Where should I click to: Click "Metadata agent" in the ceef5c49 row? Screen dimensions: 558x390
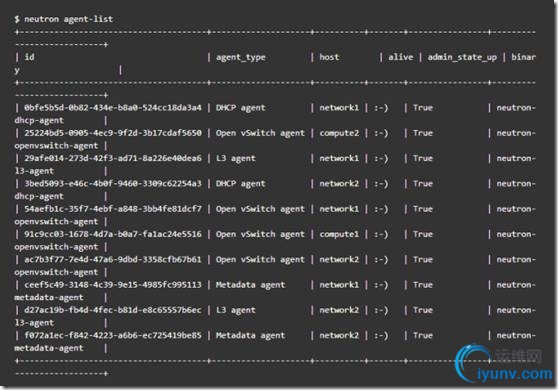[x=251, y=285]
